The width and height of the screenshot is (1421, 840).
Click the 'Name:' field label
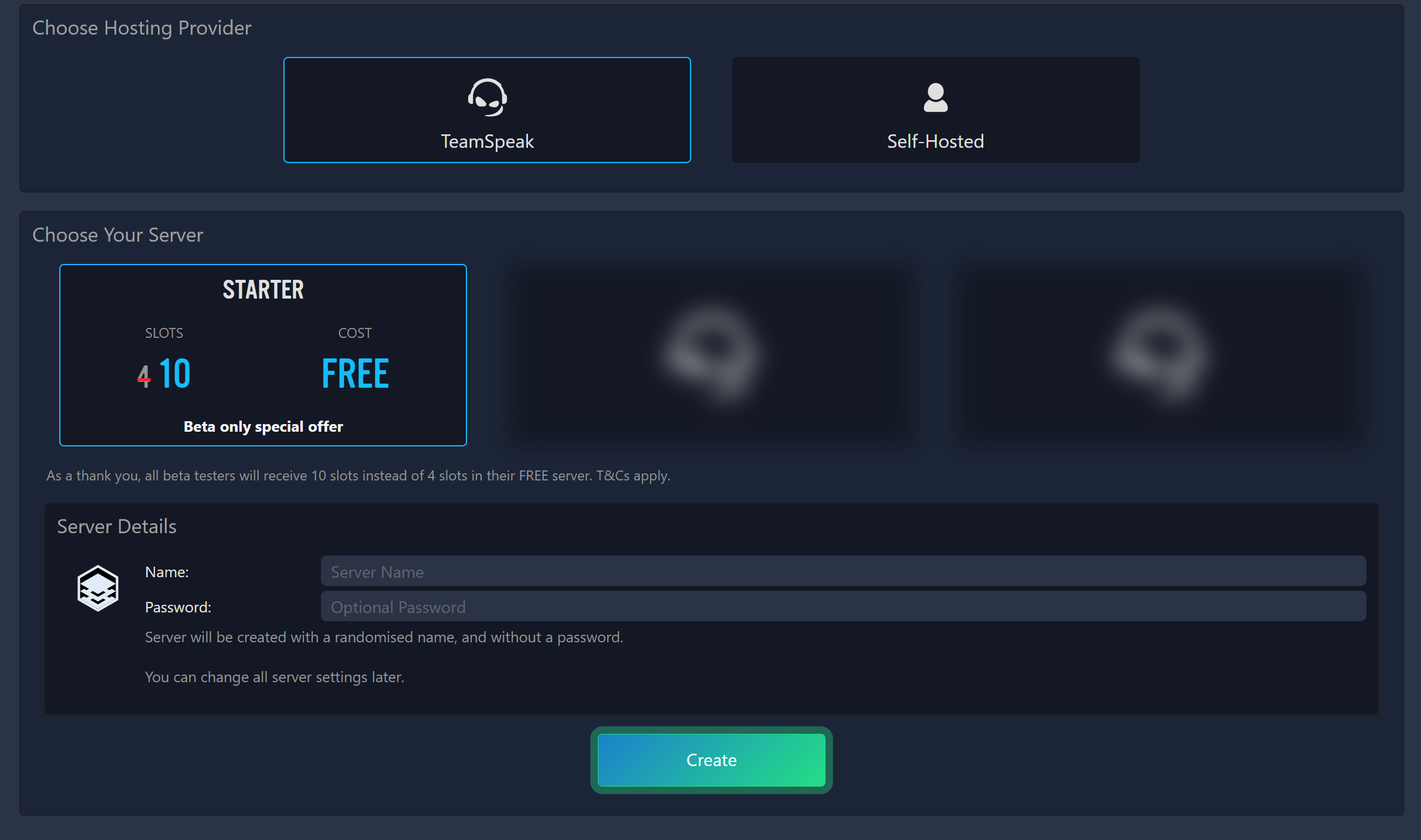tap(167, 572)
